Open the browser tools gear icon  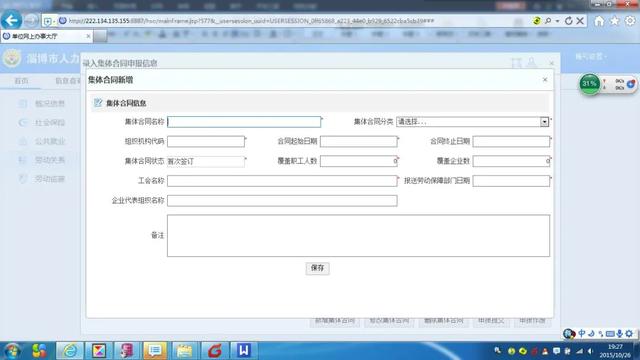630,21
